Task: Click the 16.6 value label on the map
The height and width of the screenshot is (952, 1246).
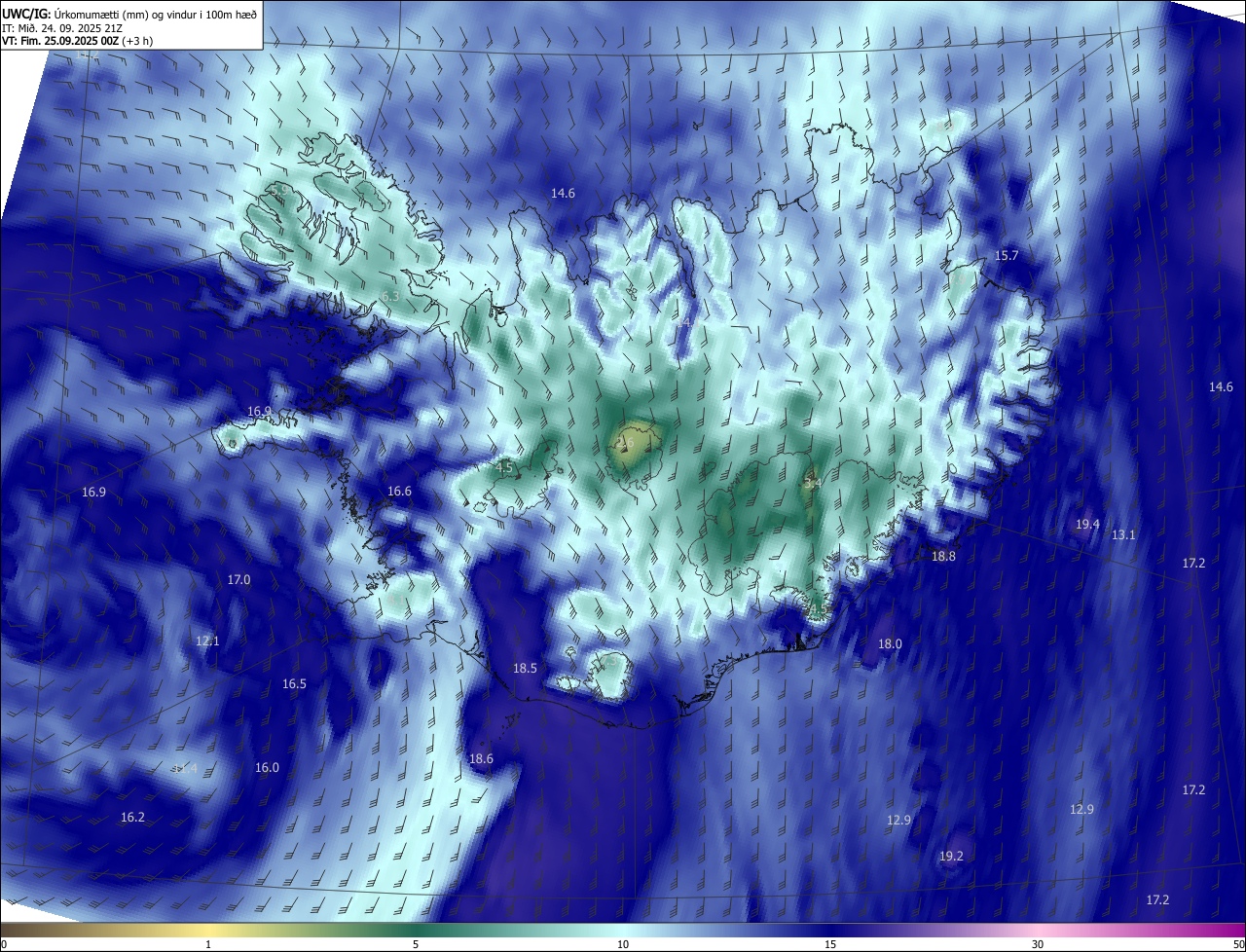Action: (399, 492)
